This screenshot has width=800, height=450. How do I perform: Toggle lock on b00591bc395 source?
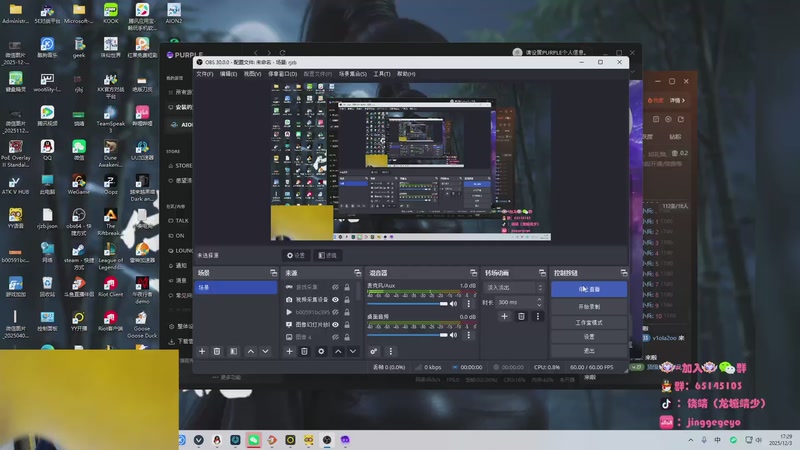point(347,312)
